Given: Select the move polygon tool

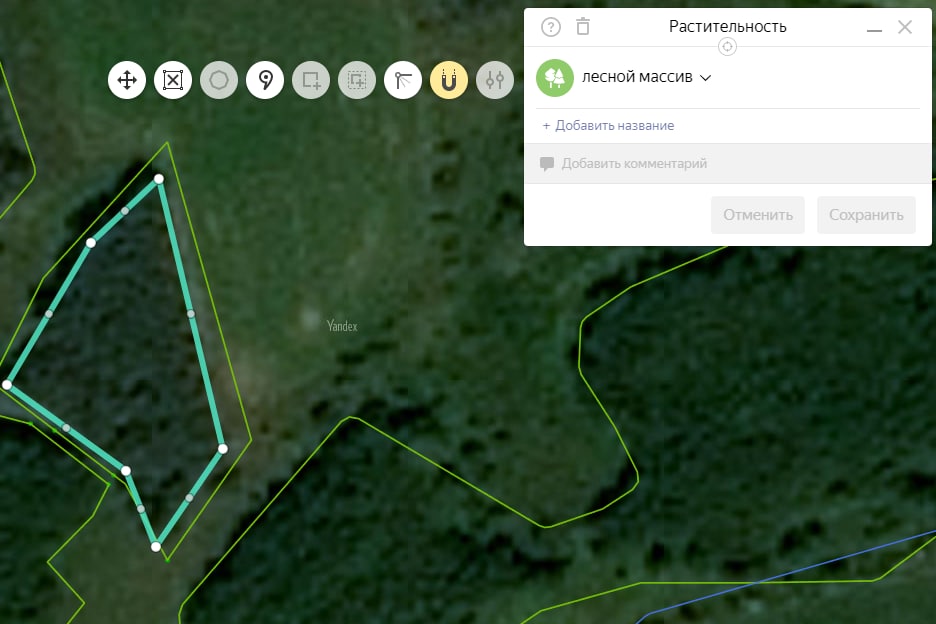Looking at the screenshot, I should pyautogui.click(x=127, y=80).
